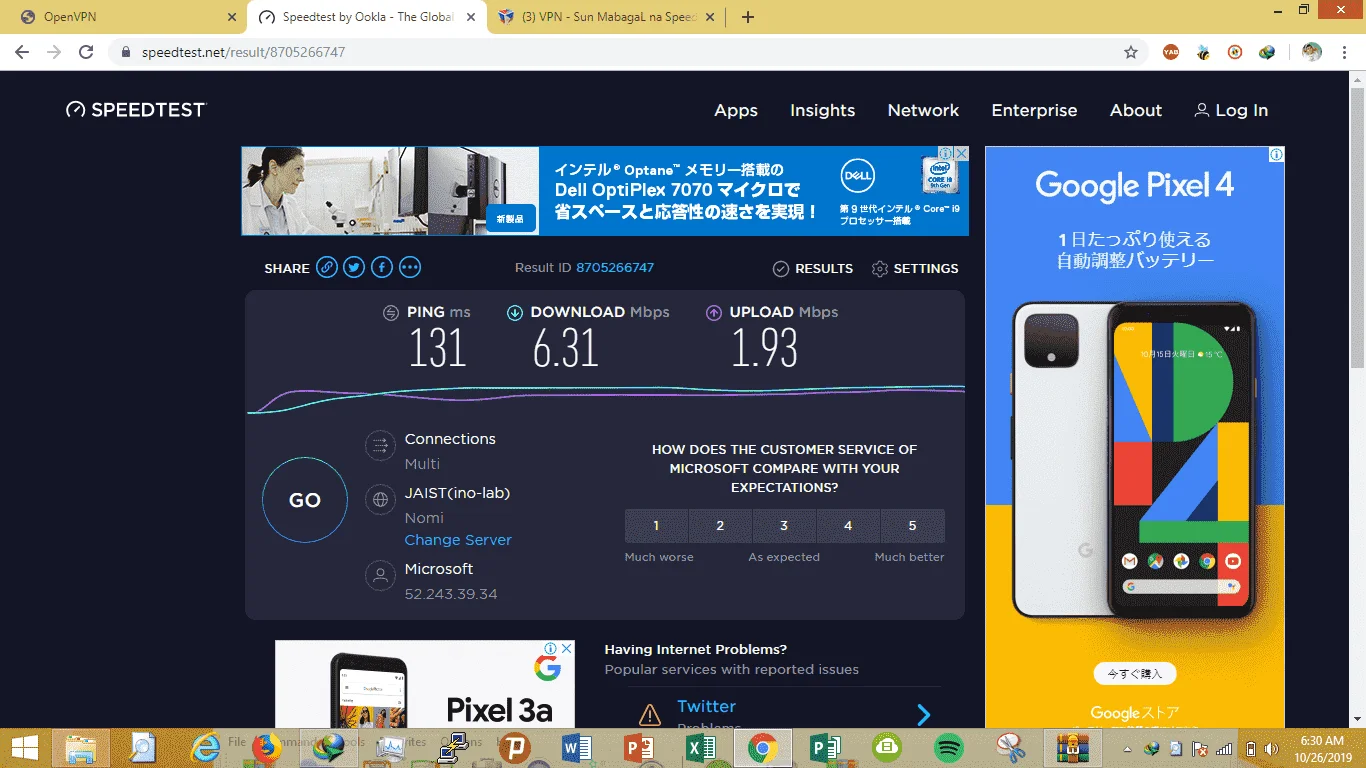1366x768 pixels.
Task: Open the About menu item
Action: pos(1136,110)
